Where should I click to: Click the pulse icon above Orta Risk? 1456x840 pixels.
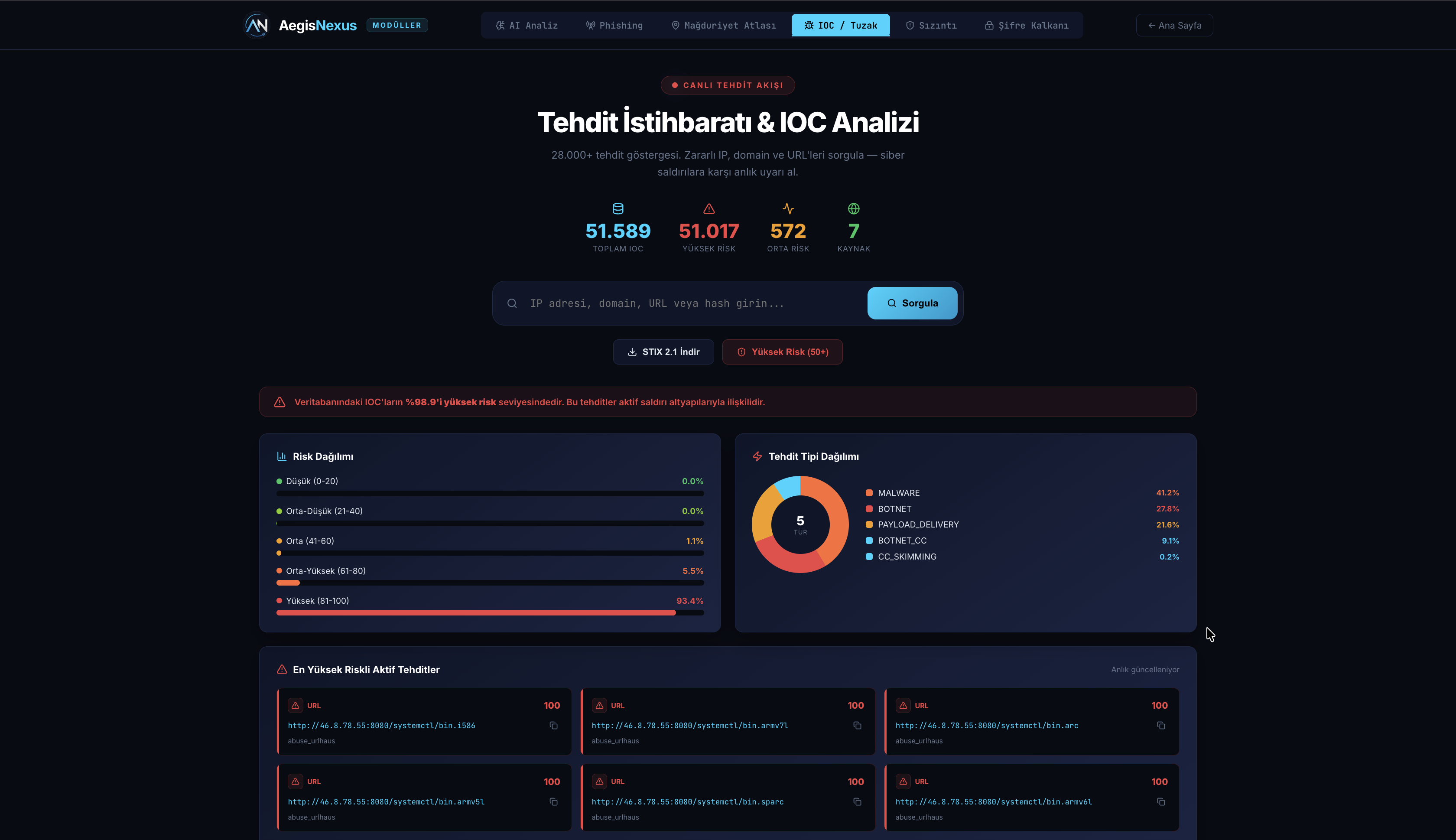click(788, 208)
